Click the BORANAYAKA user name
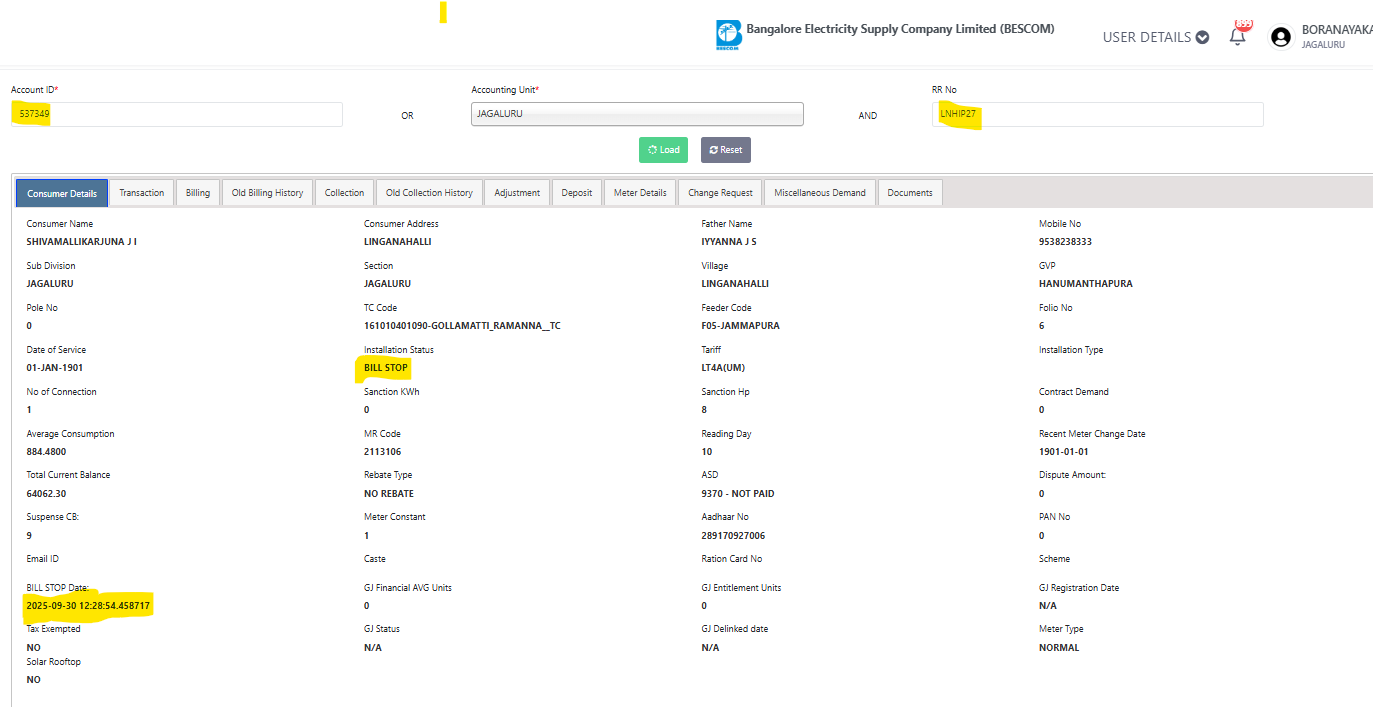This screenshot has height=707, width=1373. coord(1337,30)
